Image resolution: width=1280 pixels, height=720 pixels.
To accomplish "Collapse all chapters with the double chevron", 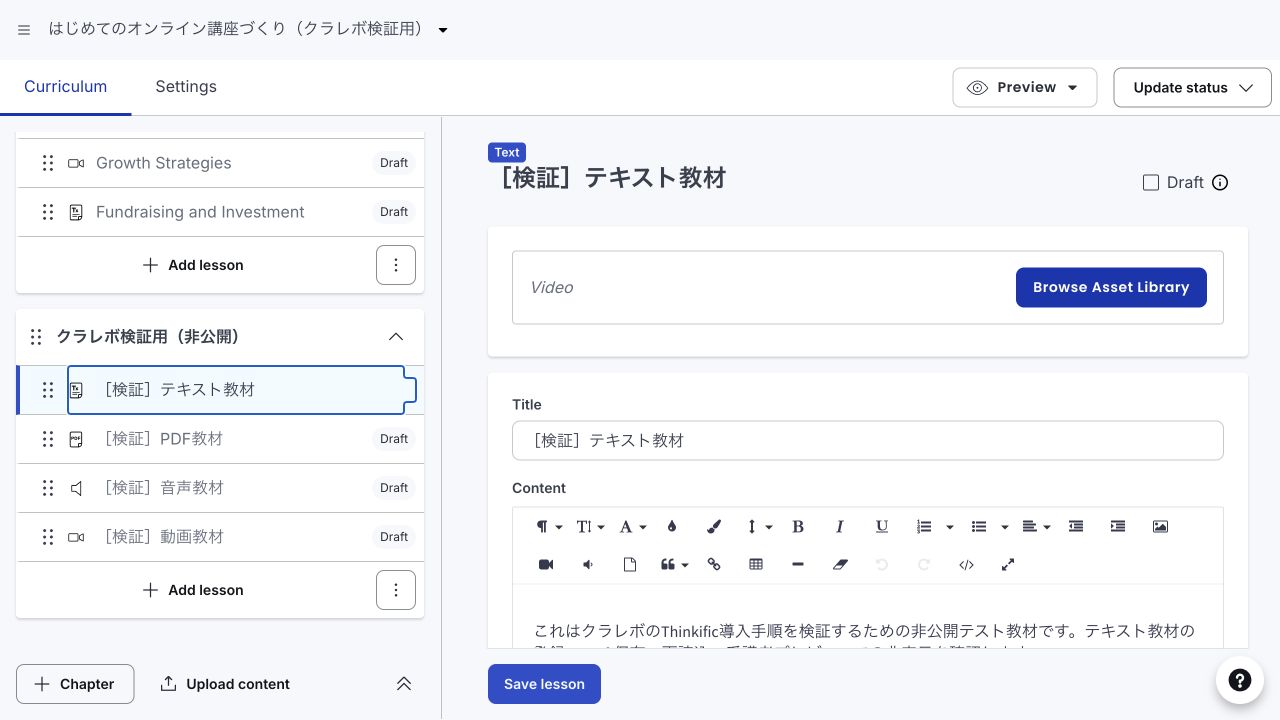I will coord(404,684).
